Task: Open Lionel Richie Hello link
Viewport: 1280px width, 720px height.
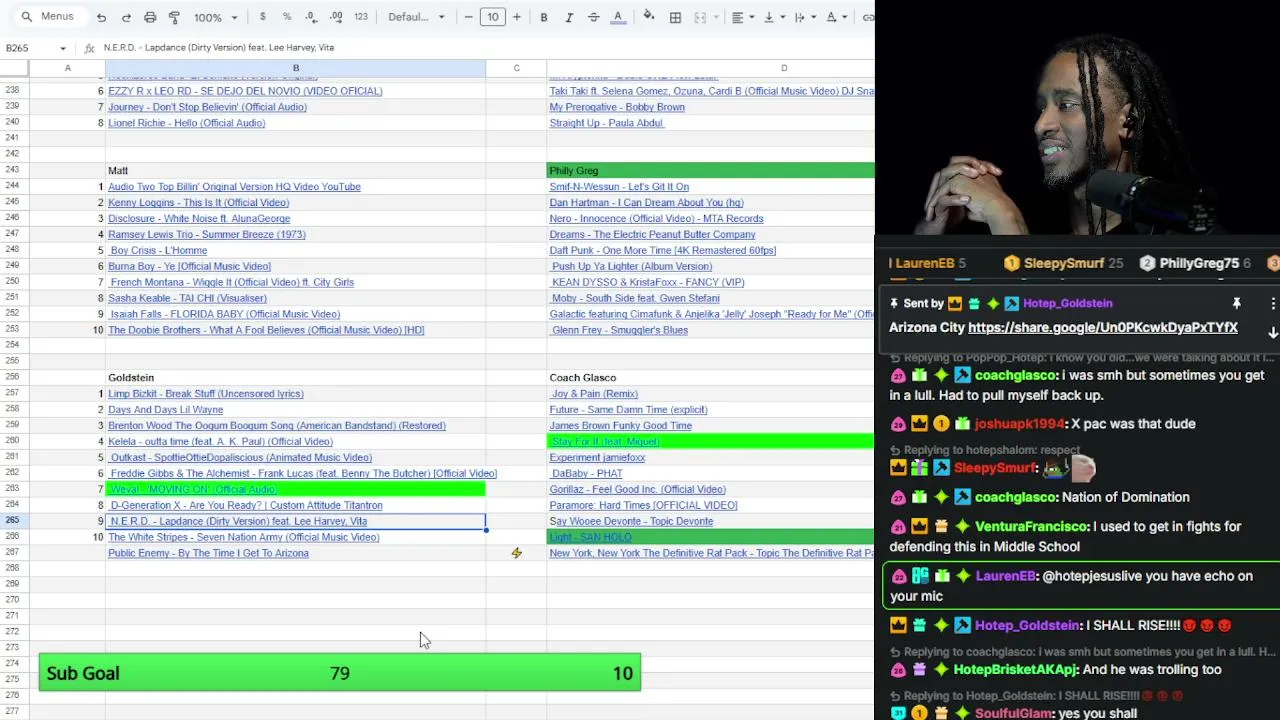Action: pos(187,123)
